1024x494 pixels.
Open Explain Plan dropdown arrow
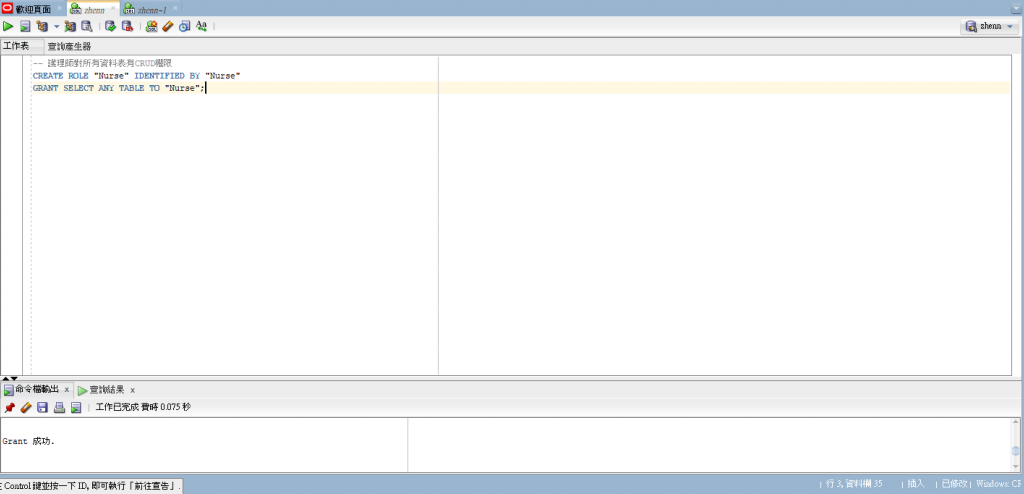pos(56,27)
